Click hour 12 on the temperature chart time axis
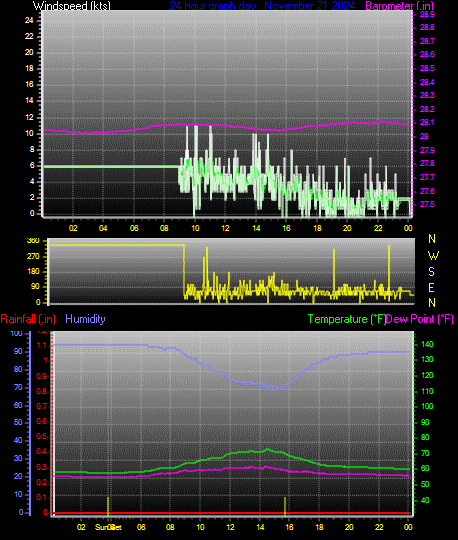This screenshot has width=458, height=540. coord(230,527)
